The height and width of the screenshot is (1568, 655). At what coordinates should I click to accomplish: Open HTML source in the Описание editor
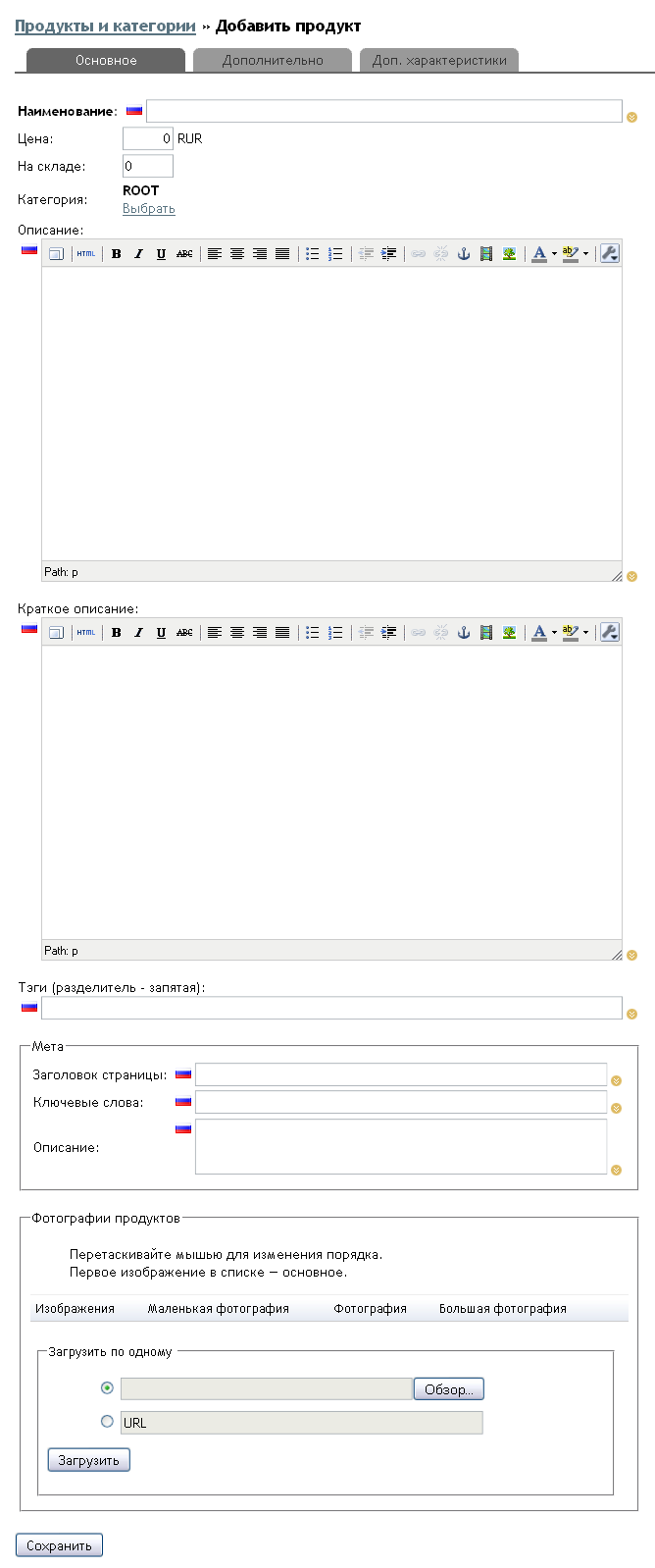[x=86, y=254]
